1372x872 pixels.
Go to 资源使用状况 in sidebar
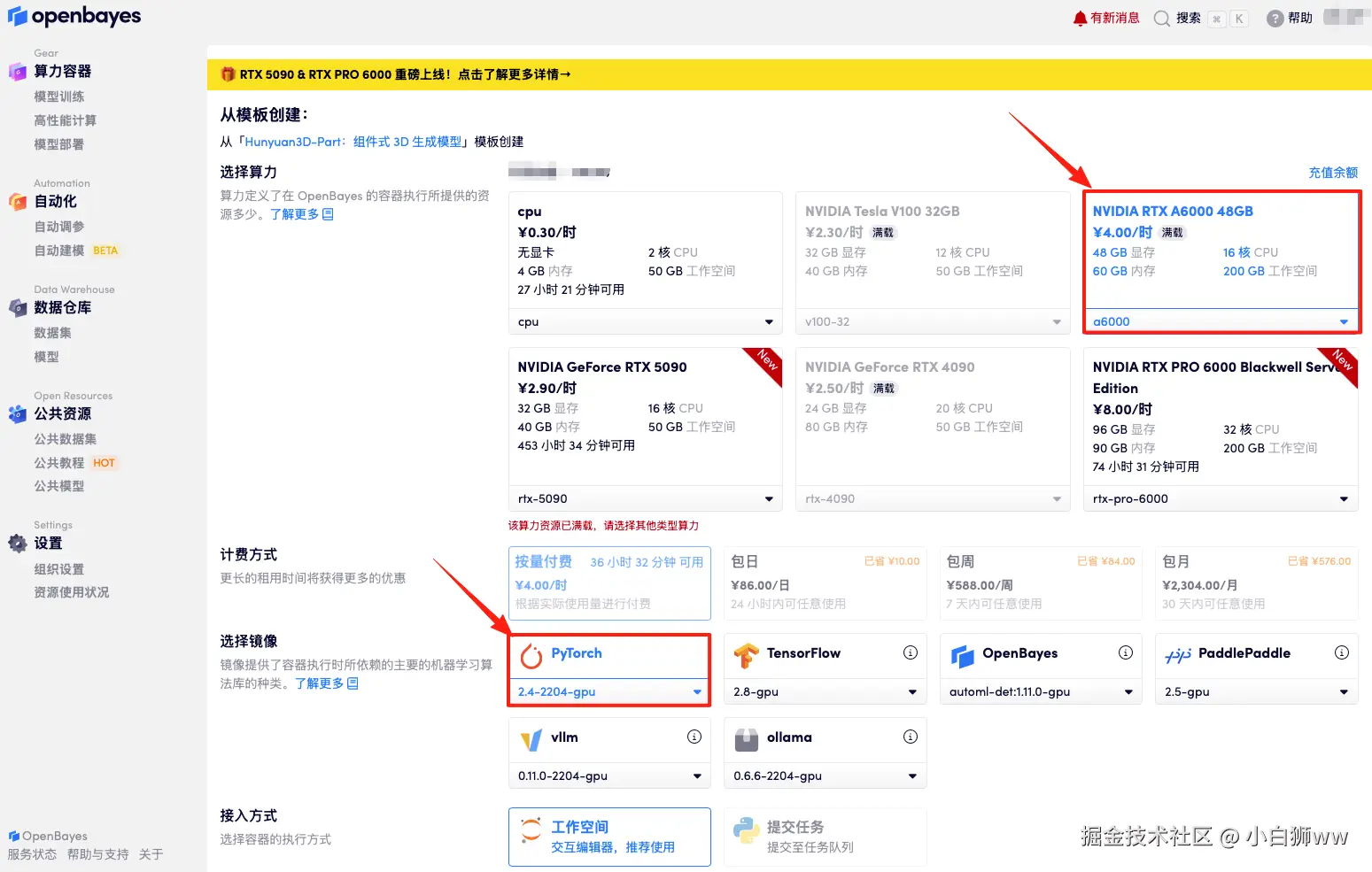pos(72,592)
